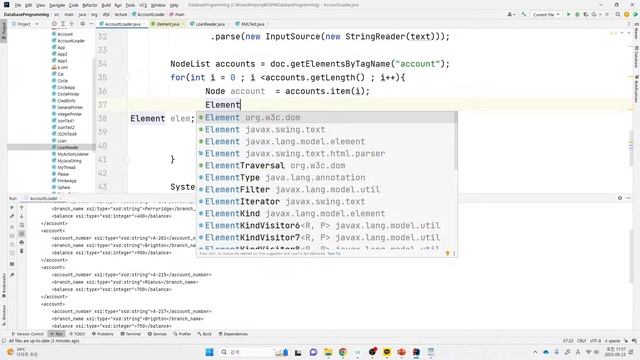Image resolution: width=640 pixels, height=360 pixels.
Task: Switch to AccountLoader.java editor tab
Action: click(x=122, y=24)
